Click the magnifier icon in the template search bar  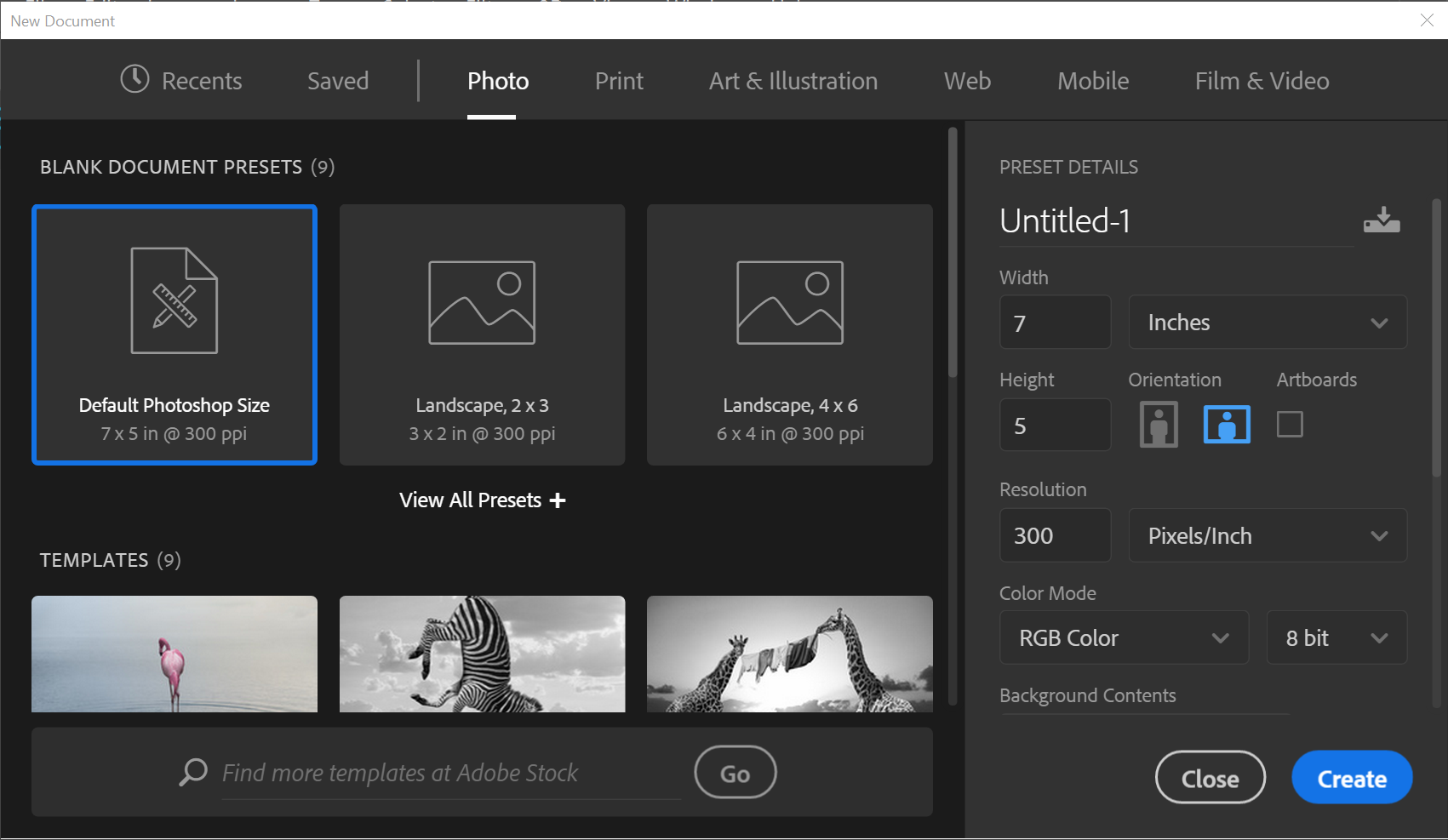[192, 772]
